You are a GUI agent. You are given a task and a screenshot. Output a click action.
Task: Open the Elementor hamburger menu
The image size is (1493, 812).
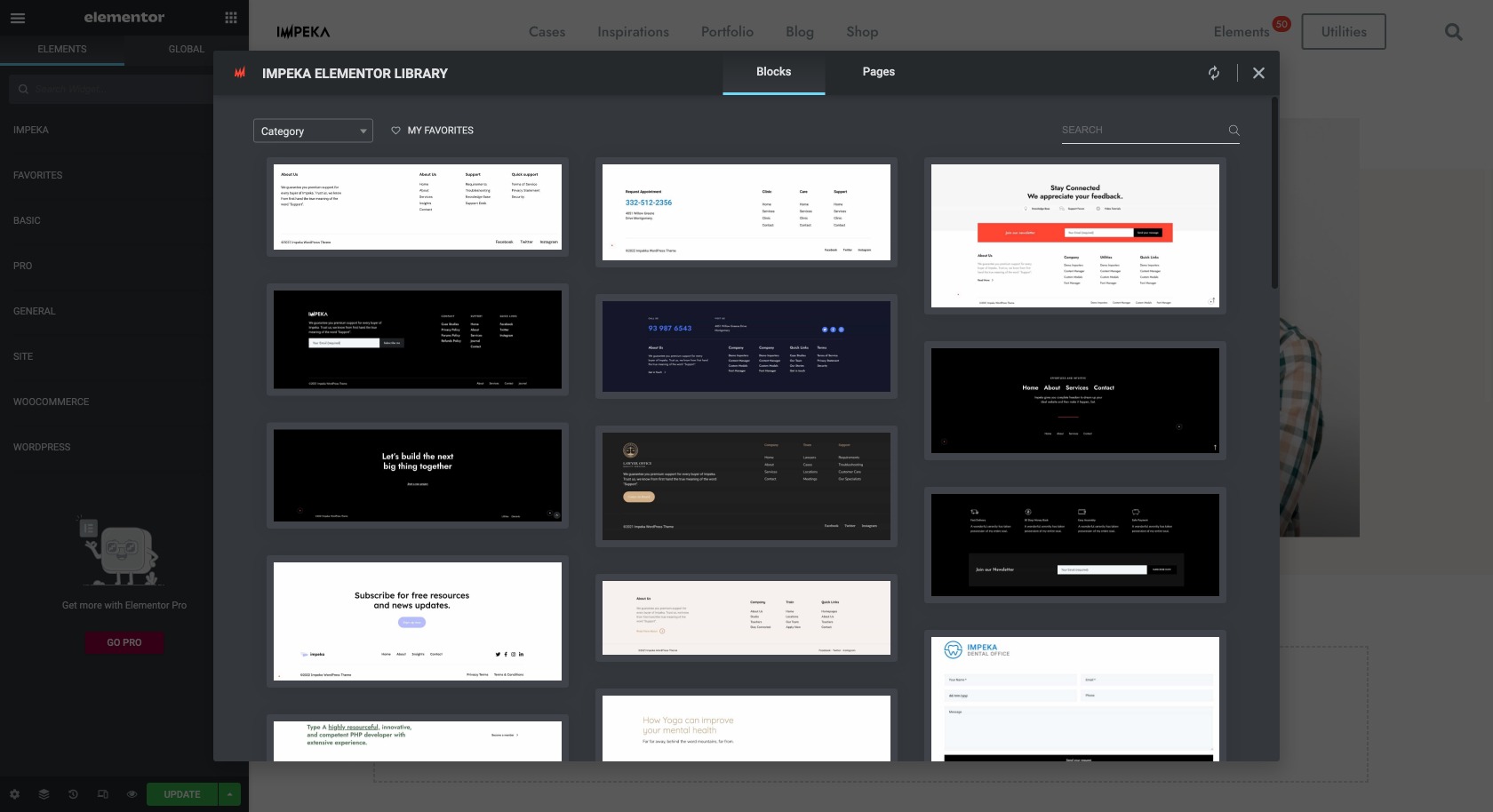[18, 18]
